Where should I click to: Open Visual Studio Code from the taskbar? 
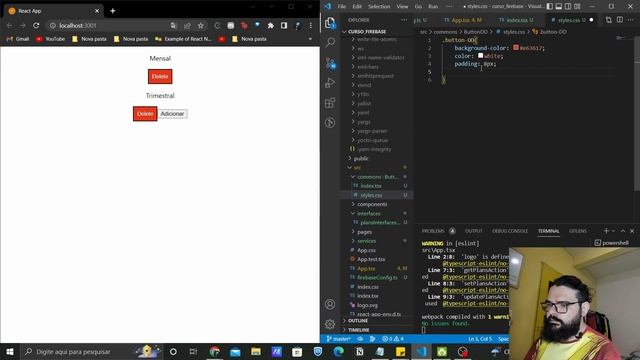pos(421,351)
